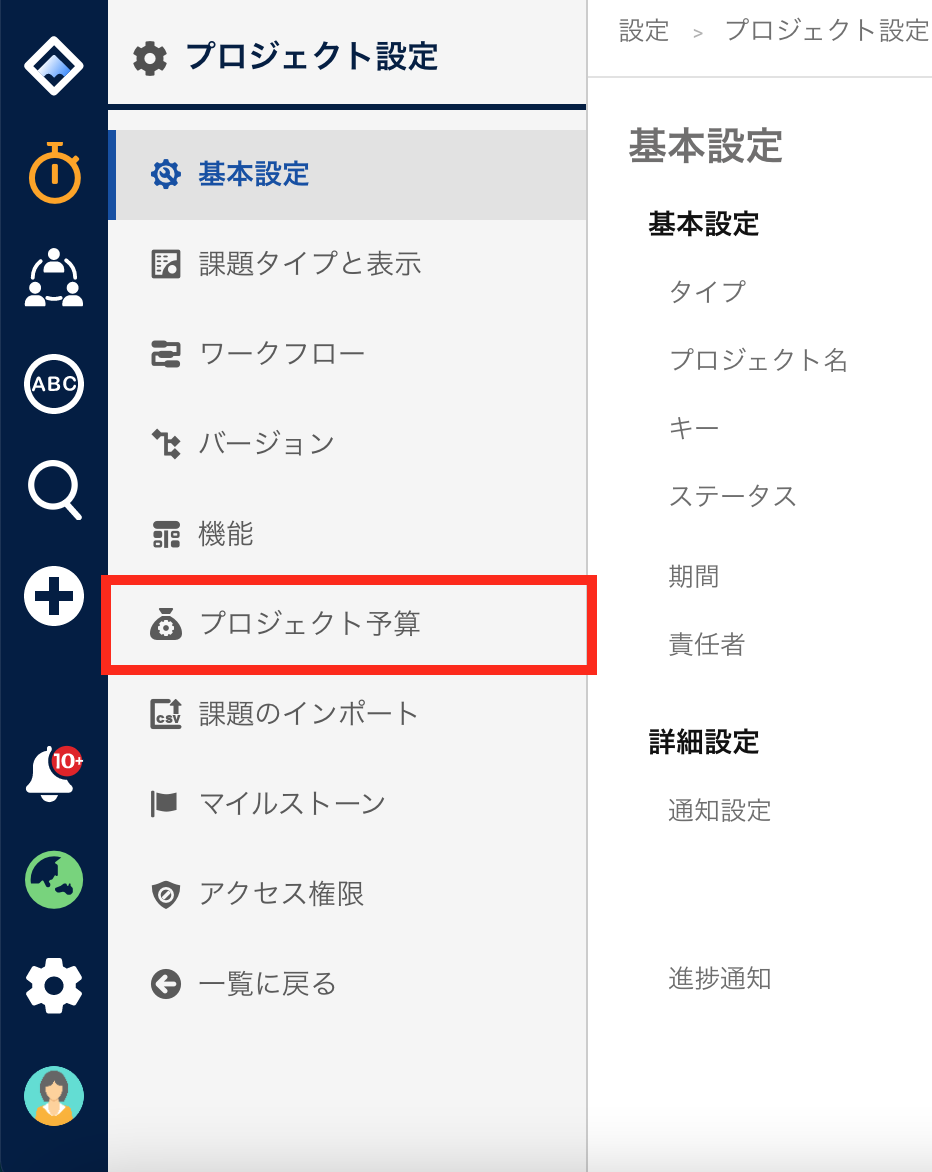This screenshot has width=932, height=1172.
Task: Select 基本設定 in settings menu
Action: tap(348, 175)
